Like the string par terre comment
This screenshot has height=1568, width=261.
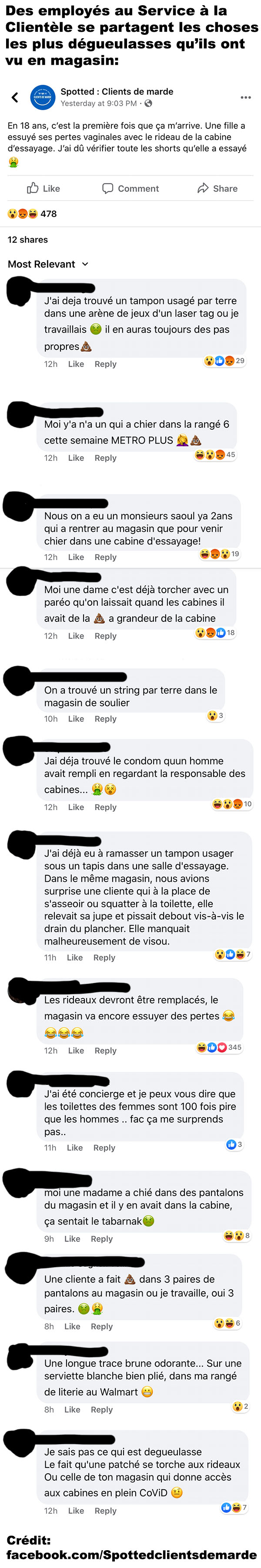(x=76, y=719)
